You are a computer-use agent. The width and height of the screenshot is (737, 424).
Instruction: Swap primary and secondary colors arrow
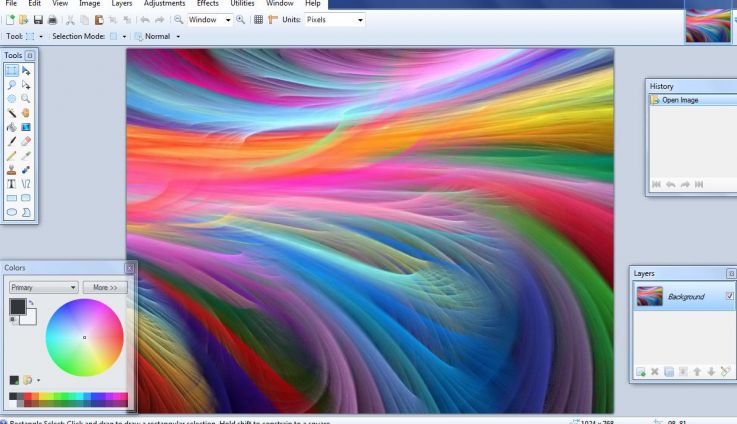pyautogui.click(x=31, y=302)
